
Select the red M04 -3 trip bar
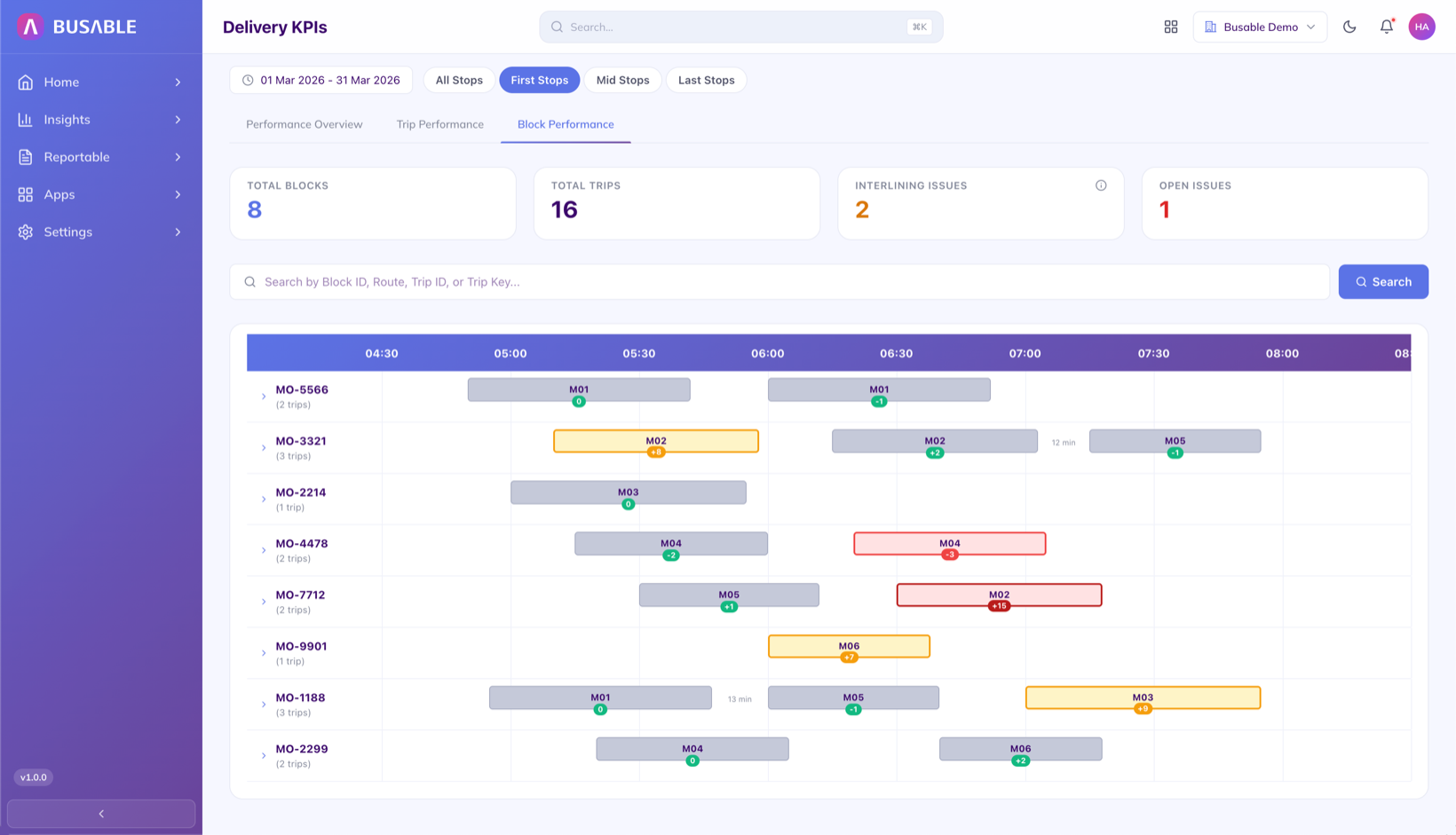coord(950,544)
